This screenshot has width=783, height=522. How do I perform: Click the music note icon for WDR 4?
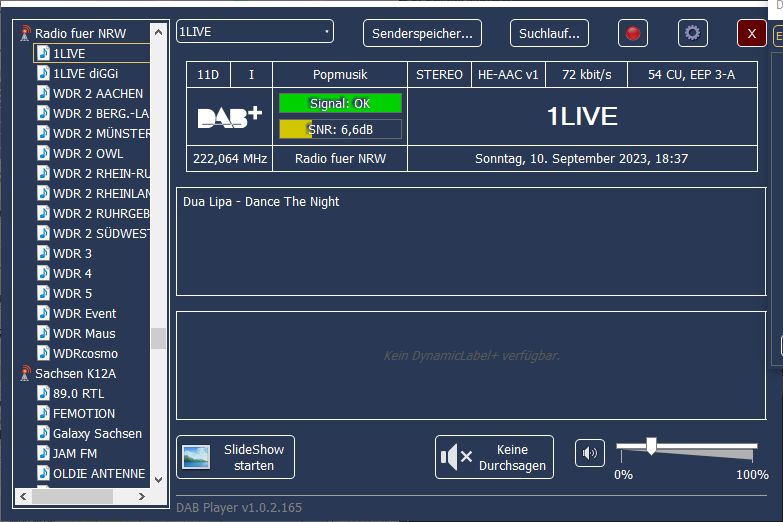click(x=44, y=273)
